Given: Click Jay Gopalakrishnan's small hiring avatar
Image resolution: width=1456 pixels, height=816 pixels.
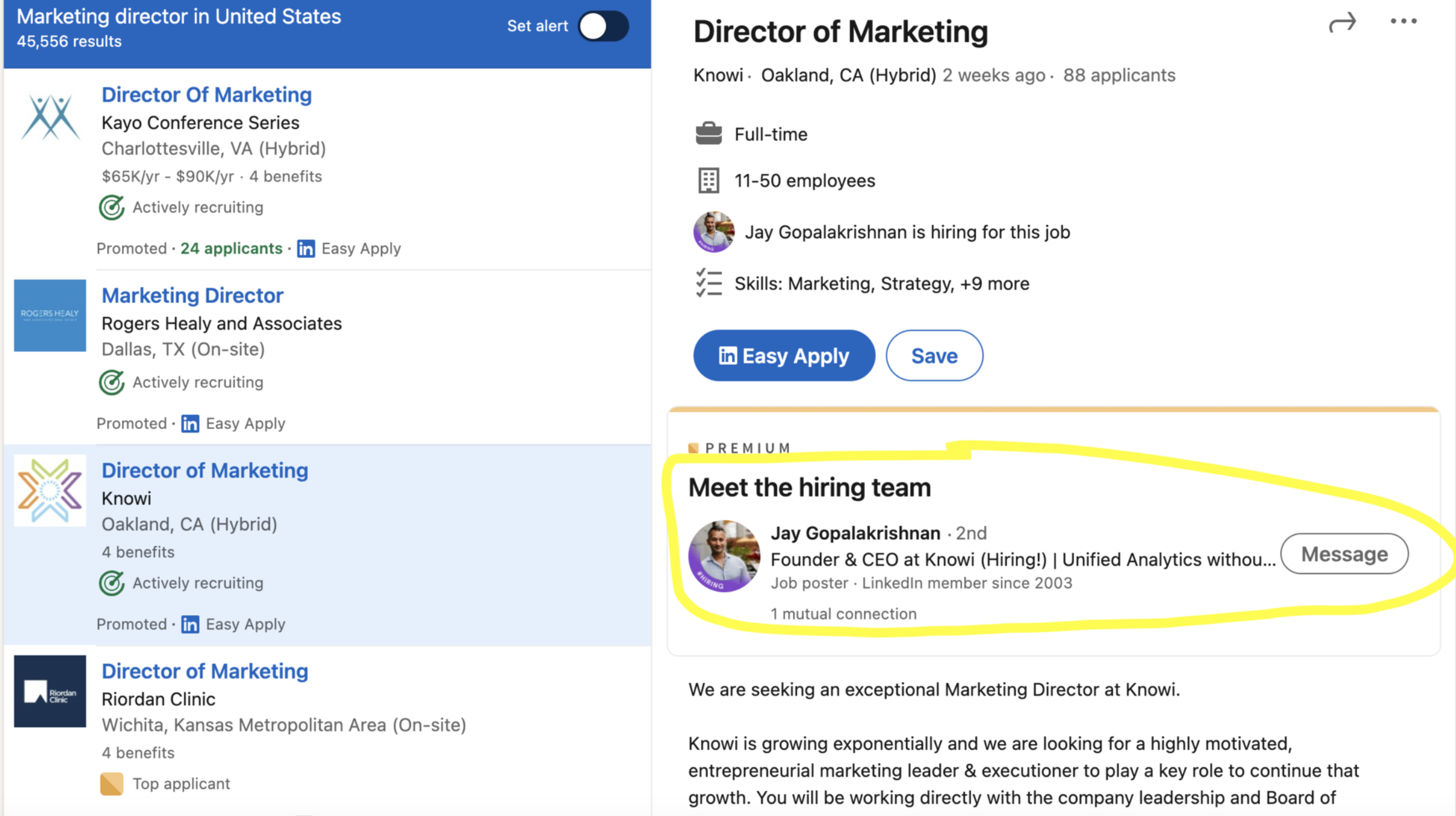Looking at the screenshot, I should coord(714,232).
